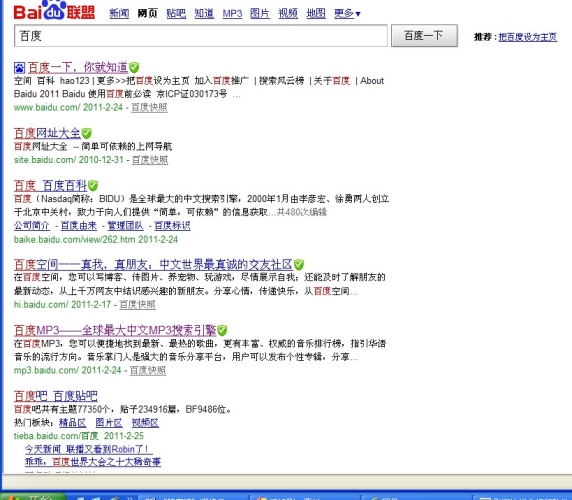Click green shield badge after 百度一下，你就知道

click(134, 67)
